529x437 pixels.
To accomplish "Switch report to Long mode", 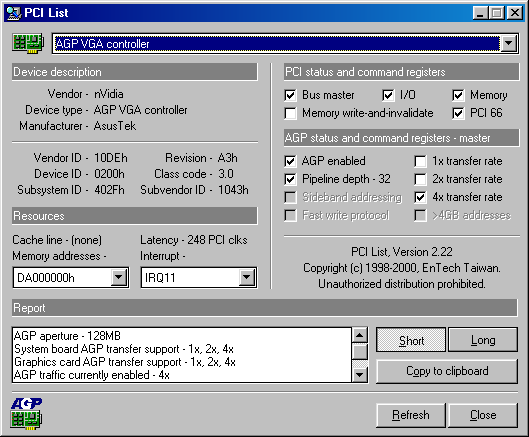I will (x=483, y=340).
